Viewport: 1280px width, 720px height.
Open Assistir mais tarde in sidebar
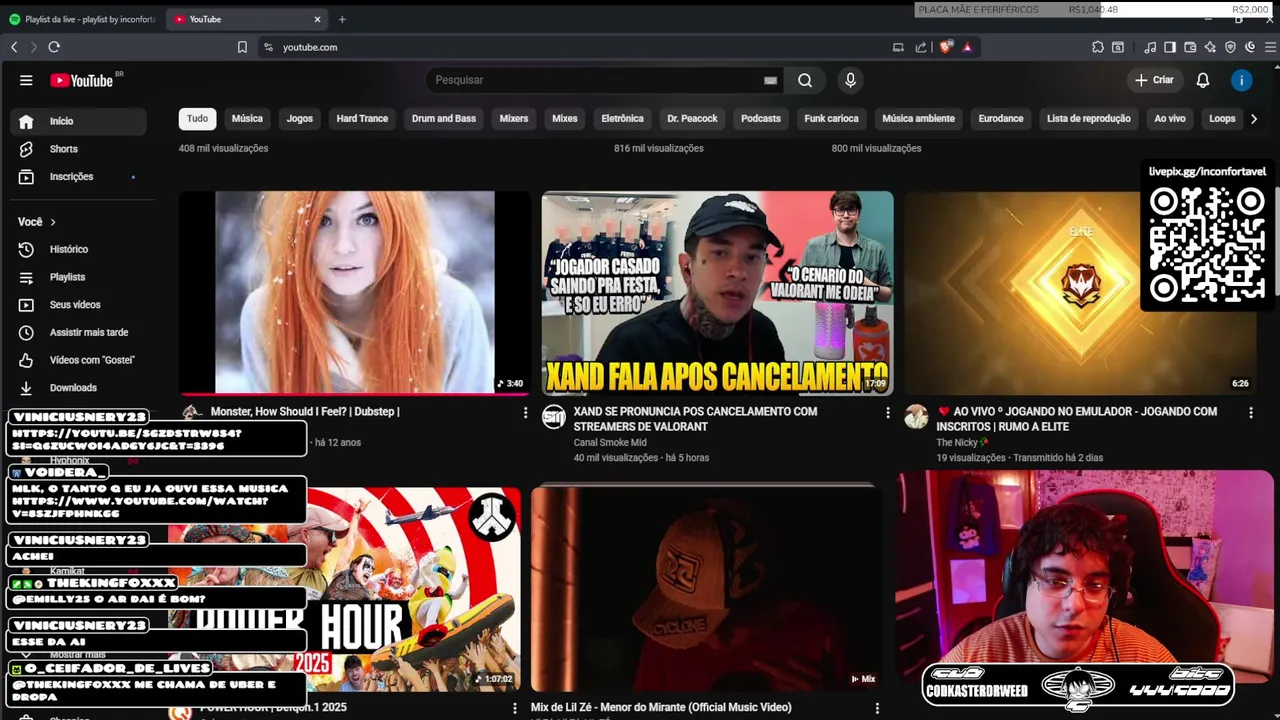tap(78, 332)
